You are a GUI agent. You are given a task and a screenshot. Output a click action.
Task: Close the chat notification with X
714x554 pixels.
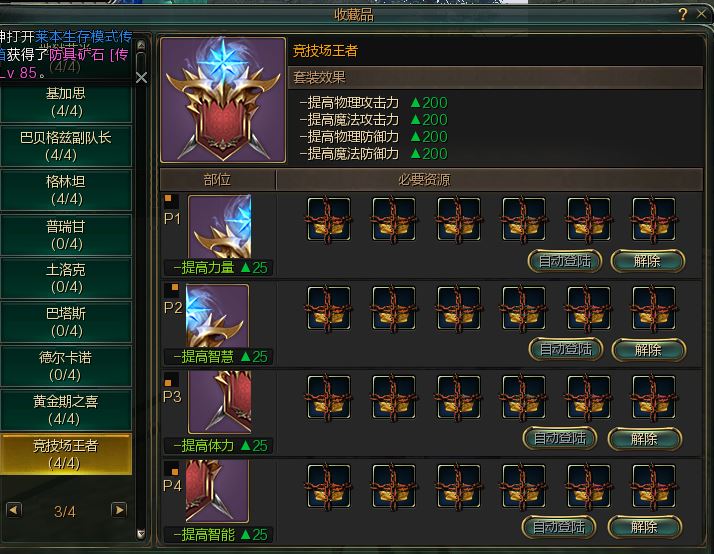click(141, 77)
